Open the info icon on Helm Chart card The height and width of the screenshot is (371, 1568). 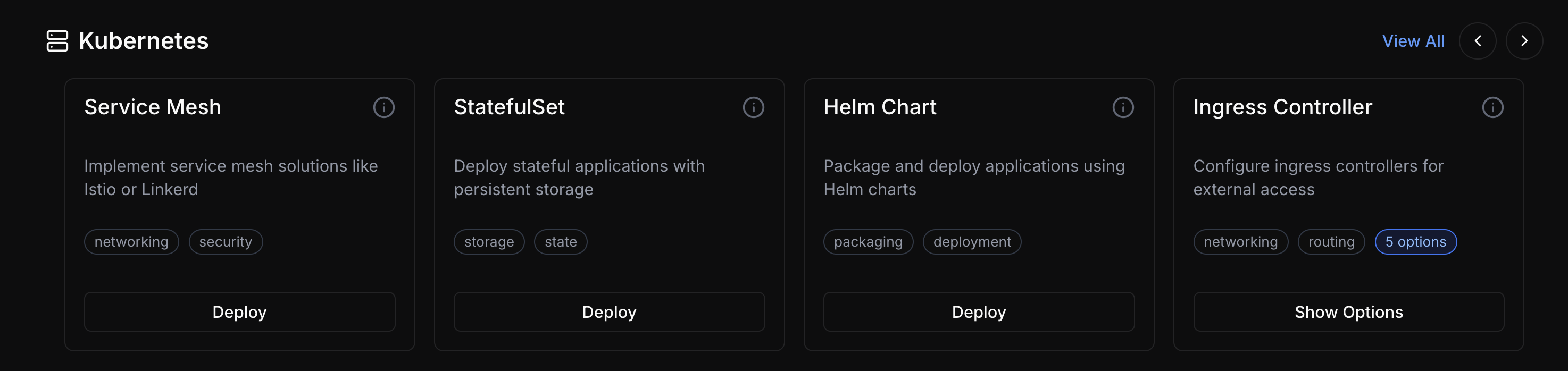point(1123,107)
